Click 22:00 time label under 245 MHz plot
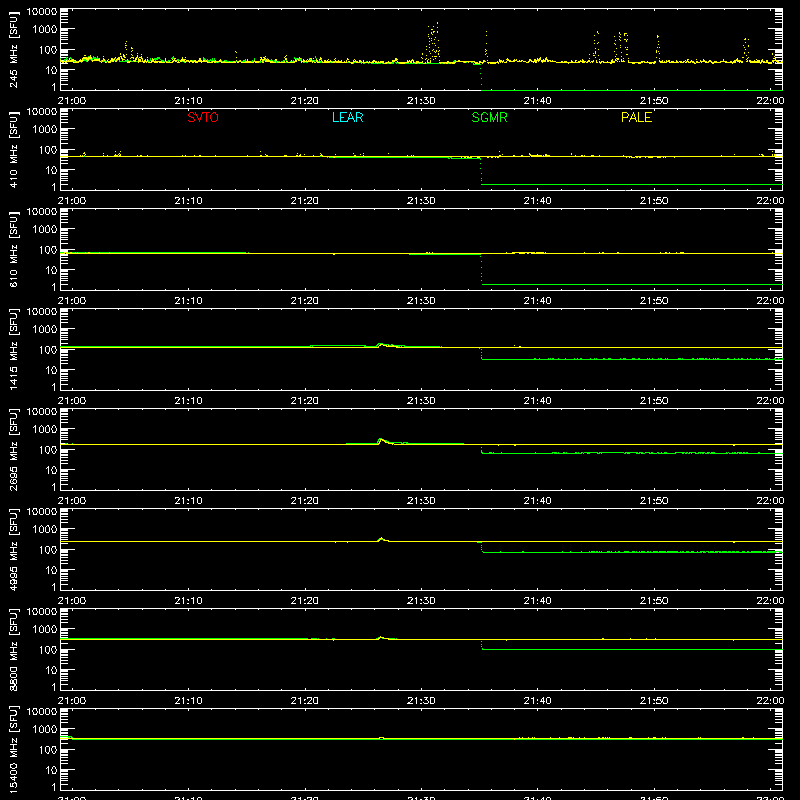This screenshot has height=800, width=800. (x=770, y=101)
